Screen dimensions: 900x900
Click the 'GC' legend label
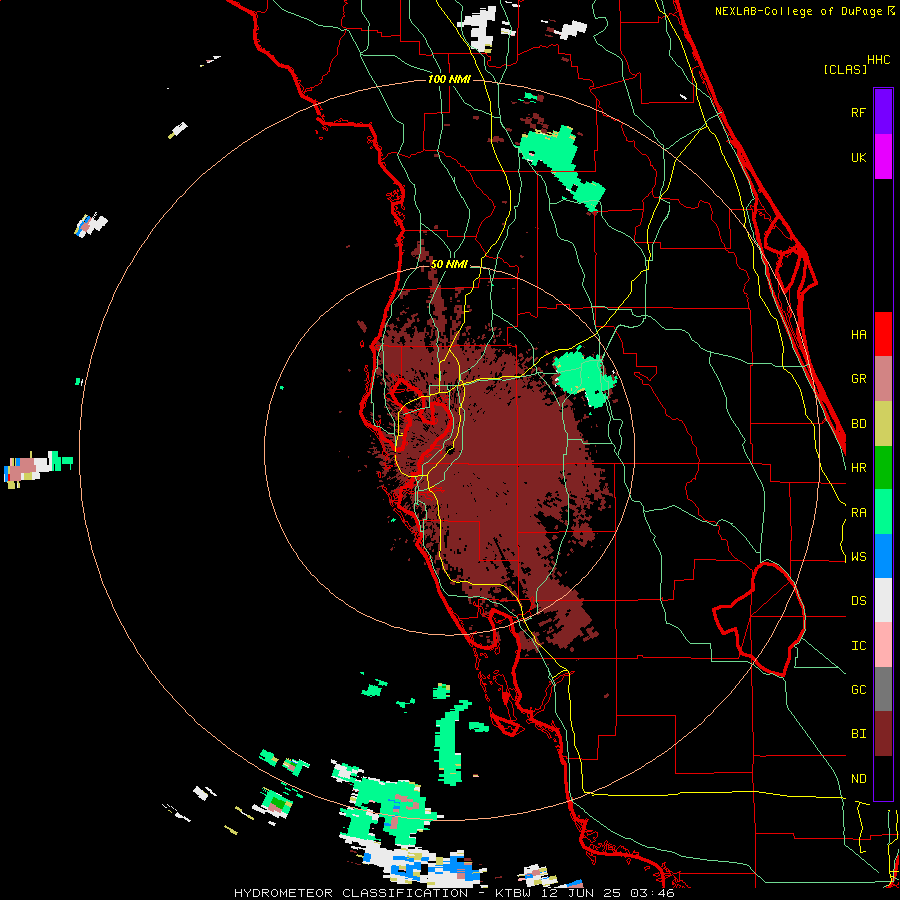tap(858, 690)
